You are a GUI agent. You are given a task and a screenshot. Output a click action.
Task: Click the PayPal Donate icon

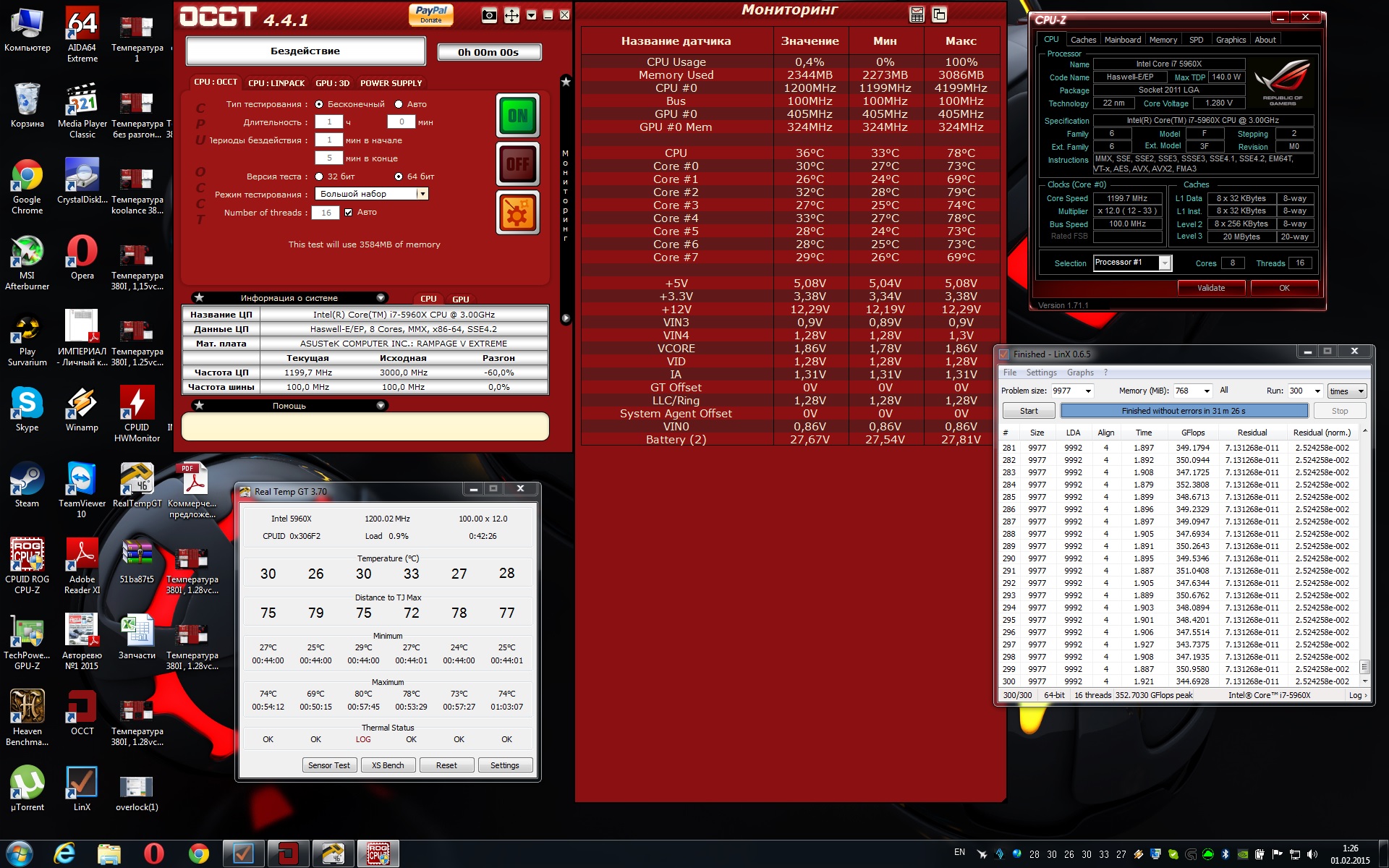tap(431, 14)
